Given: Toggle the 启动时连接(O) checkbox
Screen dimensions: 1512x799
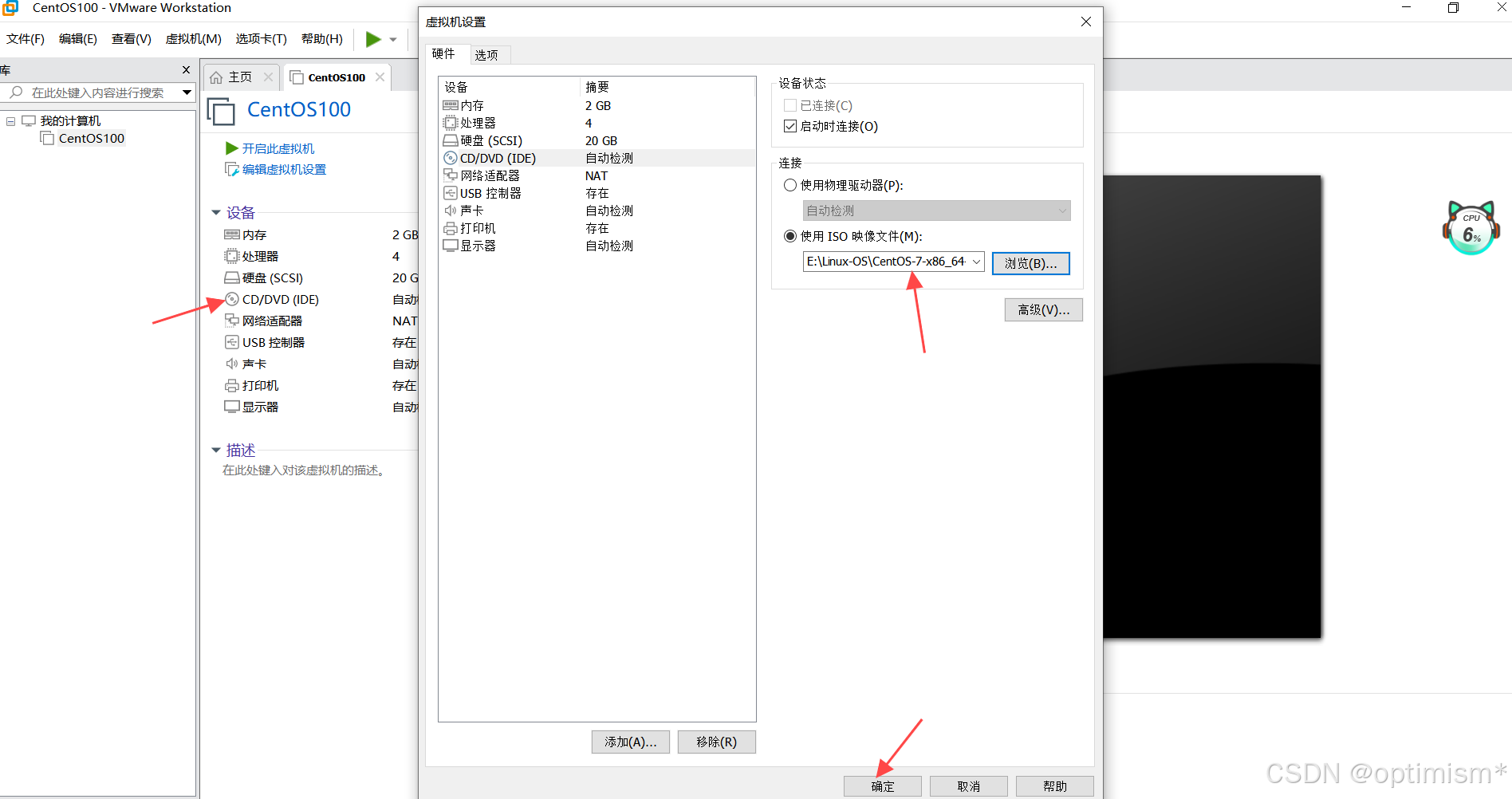Looking at the screenshot, I should (x=790, y=126).
